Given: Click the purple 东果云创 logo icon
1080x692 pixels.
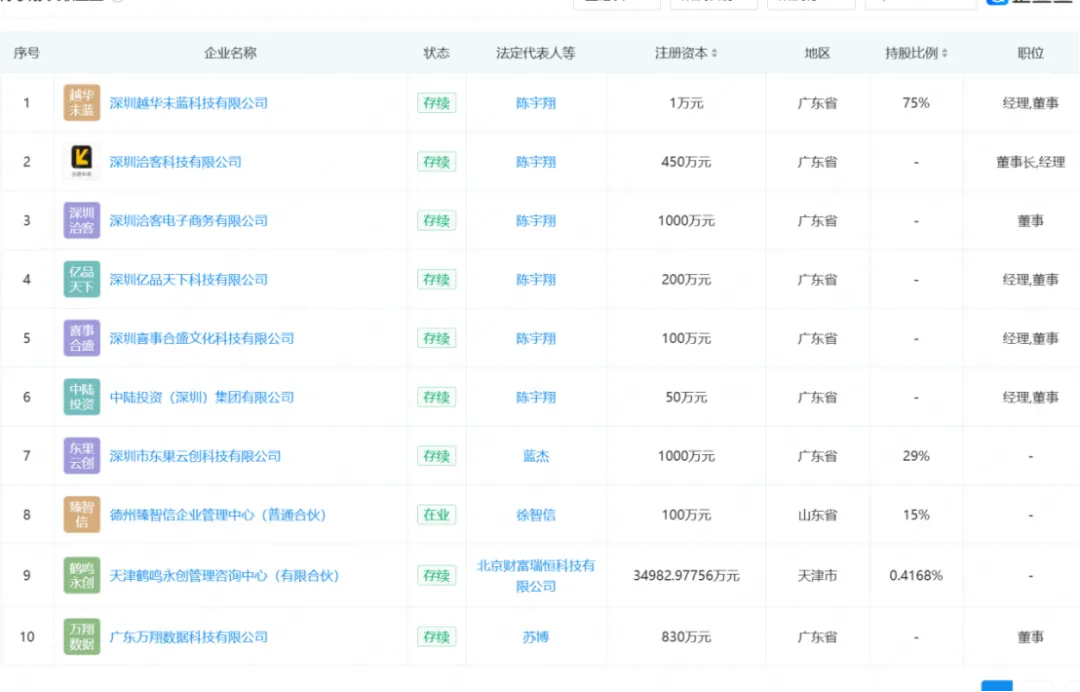Looking at the screenshot, I should pos(82,456).
